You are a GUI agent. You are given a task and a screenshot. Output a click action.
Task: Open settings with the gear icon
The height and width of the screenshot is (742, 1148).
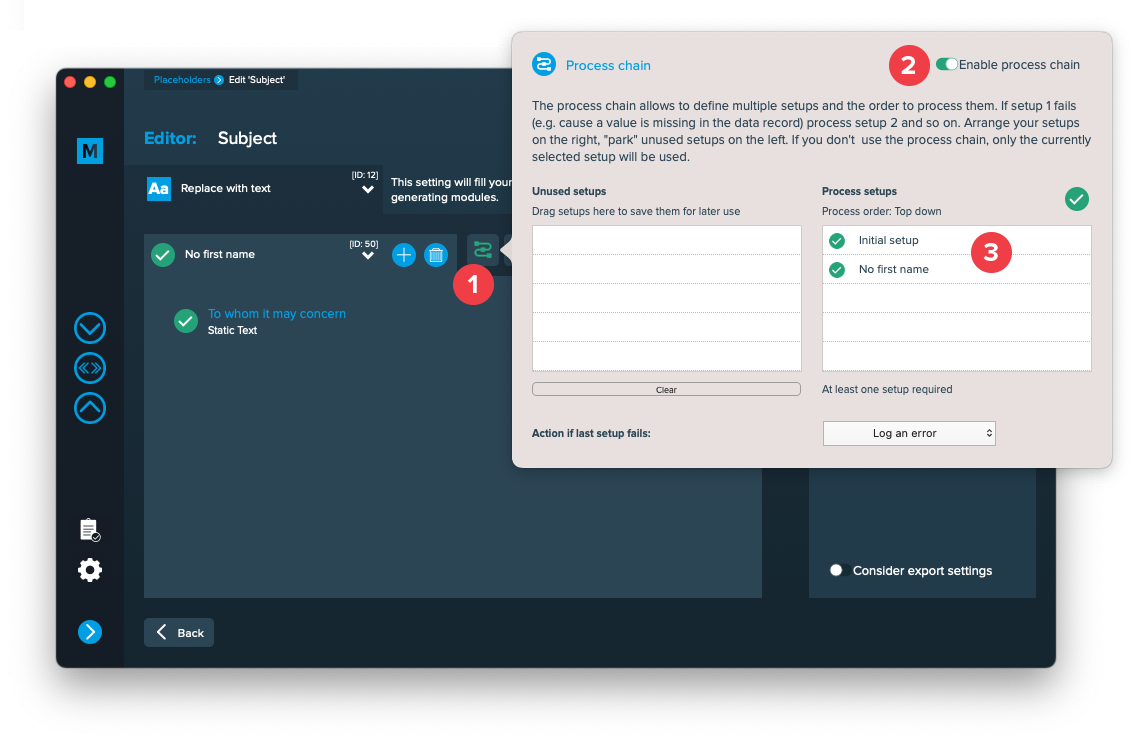90,570
